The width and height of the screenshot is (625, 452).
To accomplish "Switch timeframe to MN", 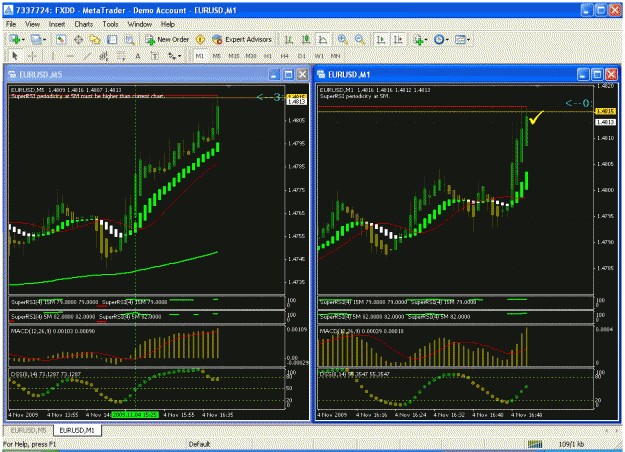I will tap(336, 56).
